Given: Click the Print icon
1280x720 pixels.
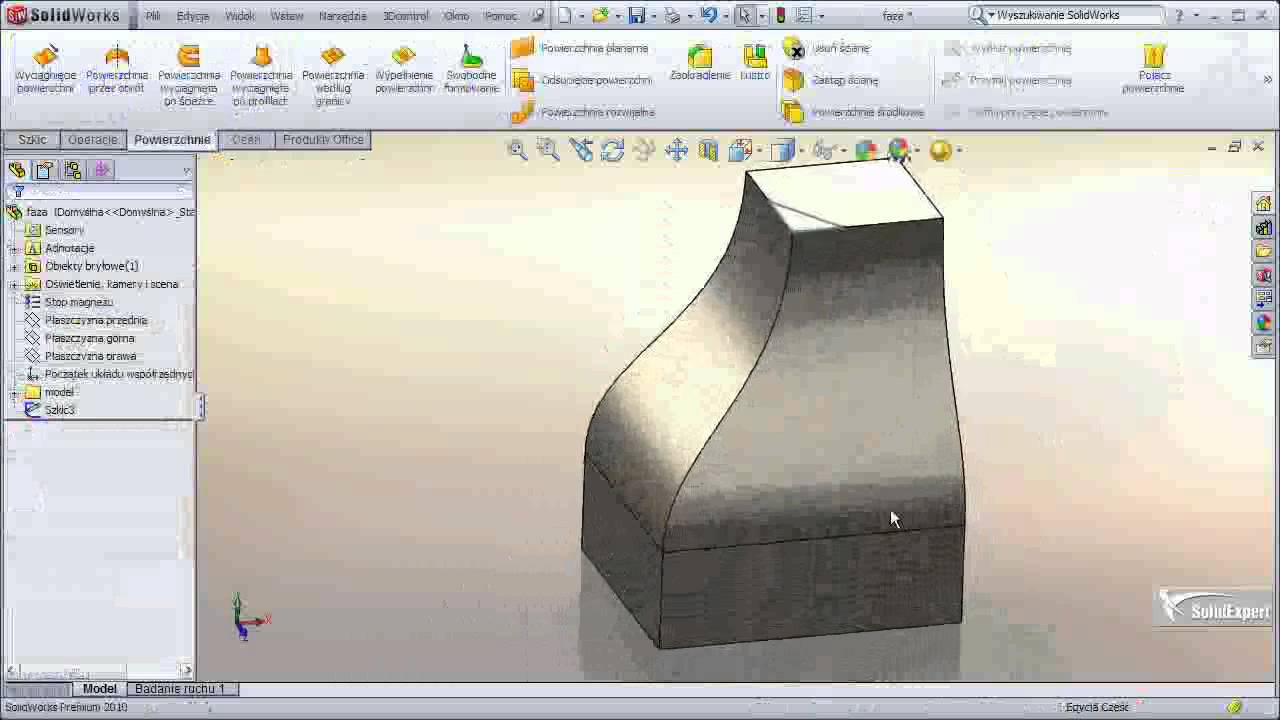Looking at the screenshot, I should point(672,15).
